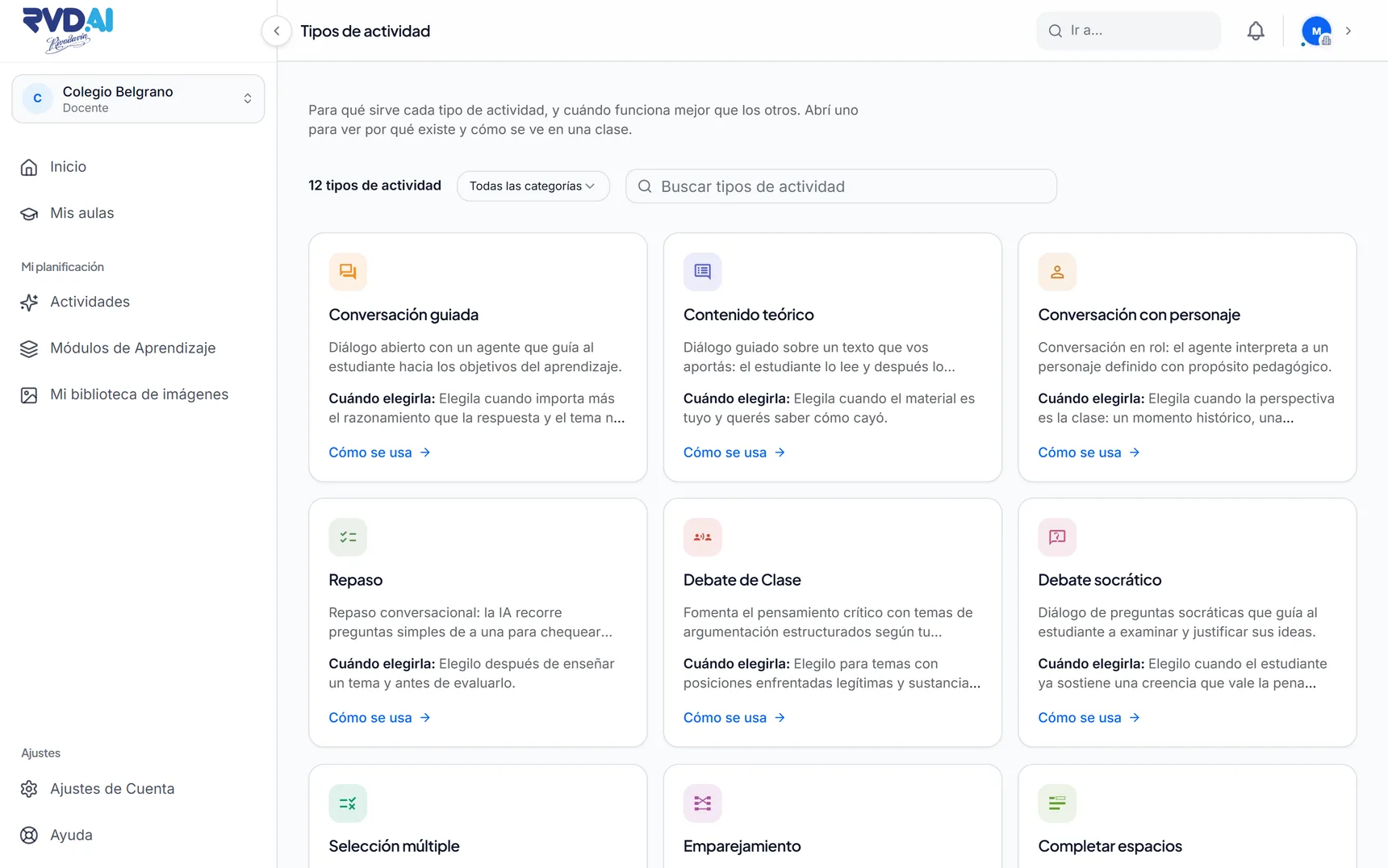
Task: Click the Inicio home icon
Action: pyautogui.click(x=29, y=167)
